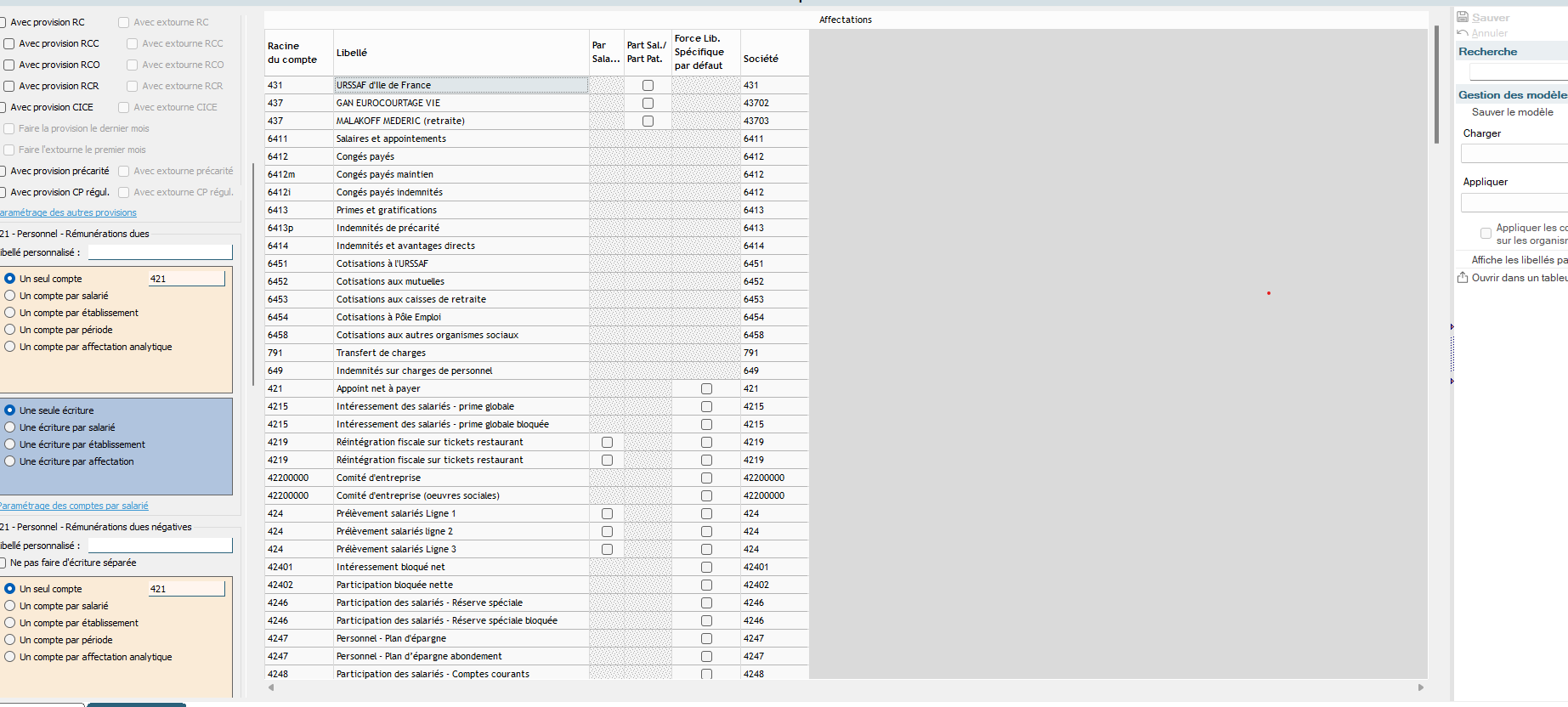Image resolution: width=1568 pixels, height=707 pixels.
Task: Check Par Sala box for Prélèvement salariés Ligne 1
Action: pos(607,513)
